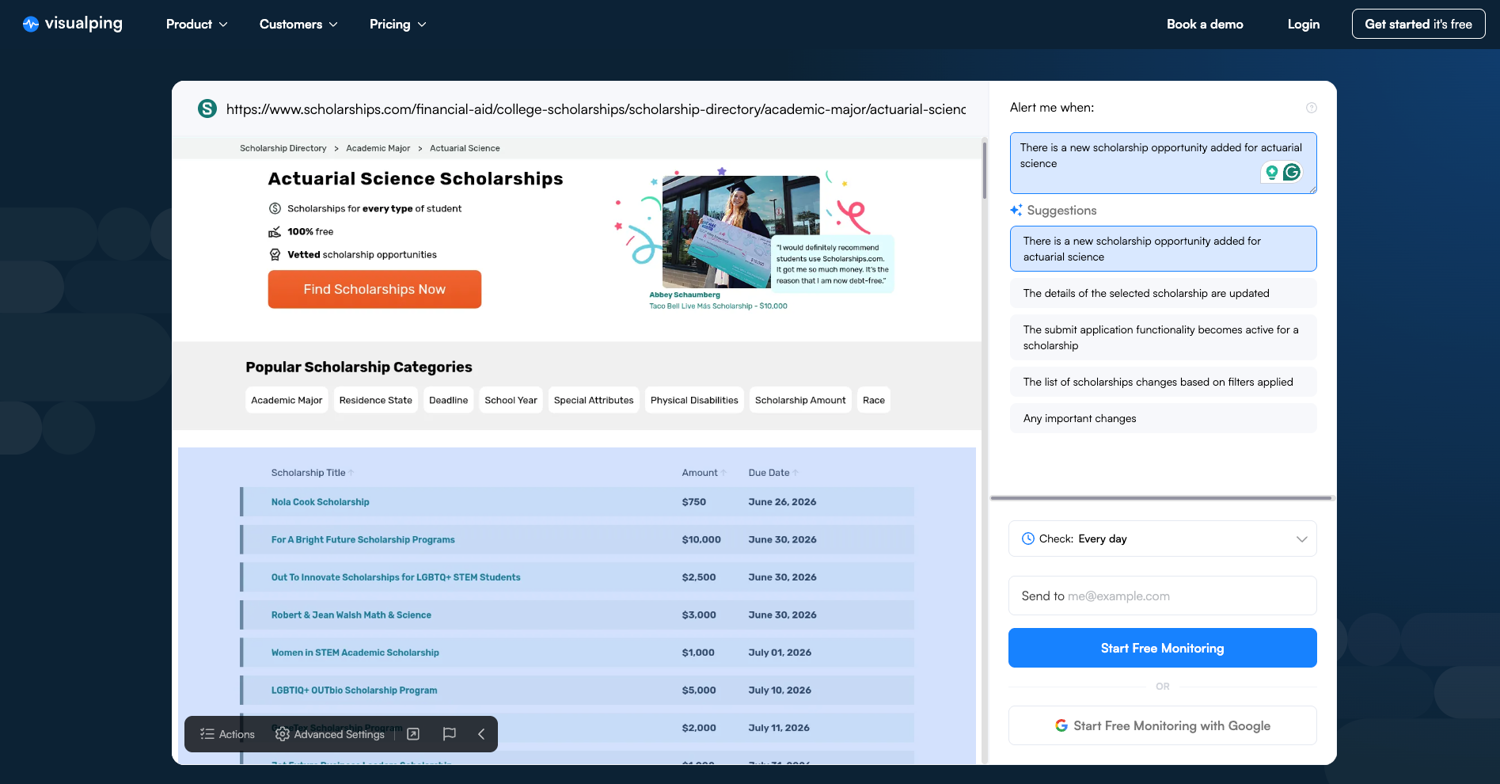Sort by the Due Date column
This screenshot has height=784, width=1500.
773,473
